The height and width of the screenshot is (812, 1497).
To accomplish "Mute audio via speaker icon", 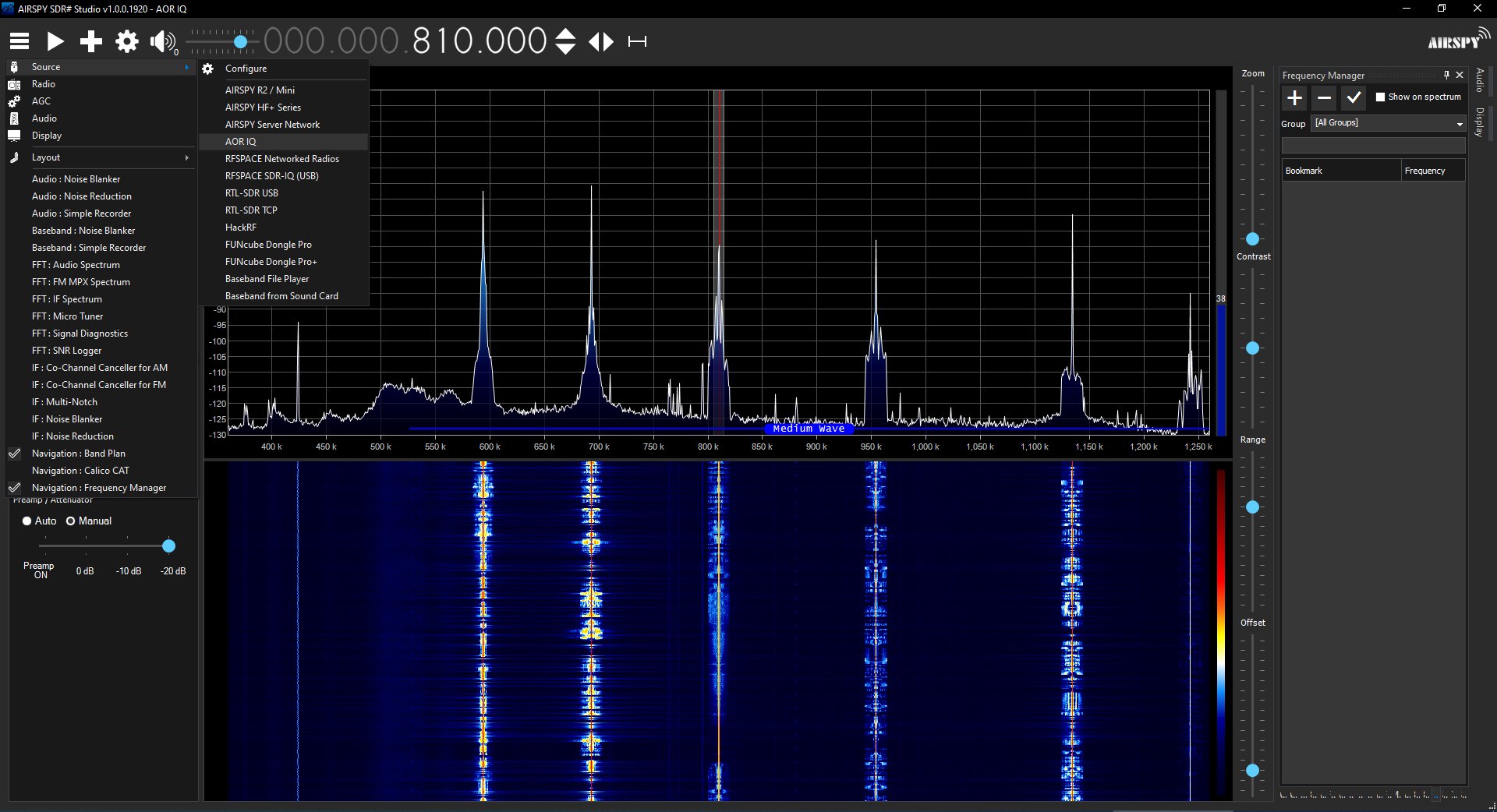I will [162, 41].
